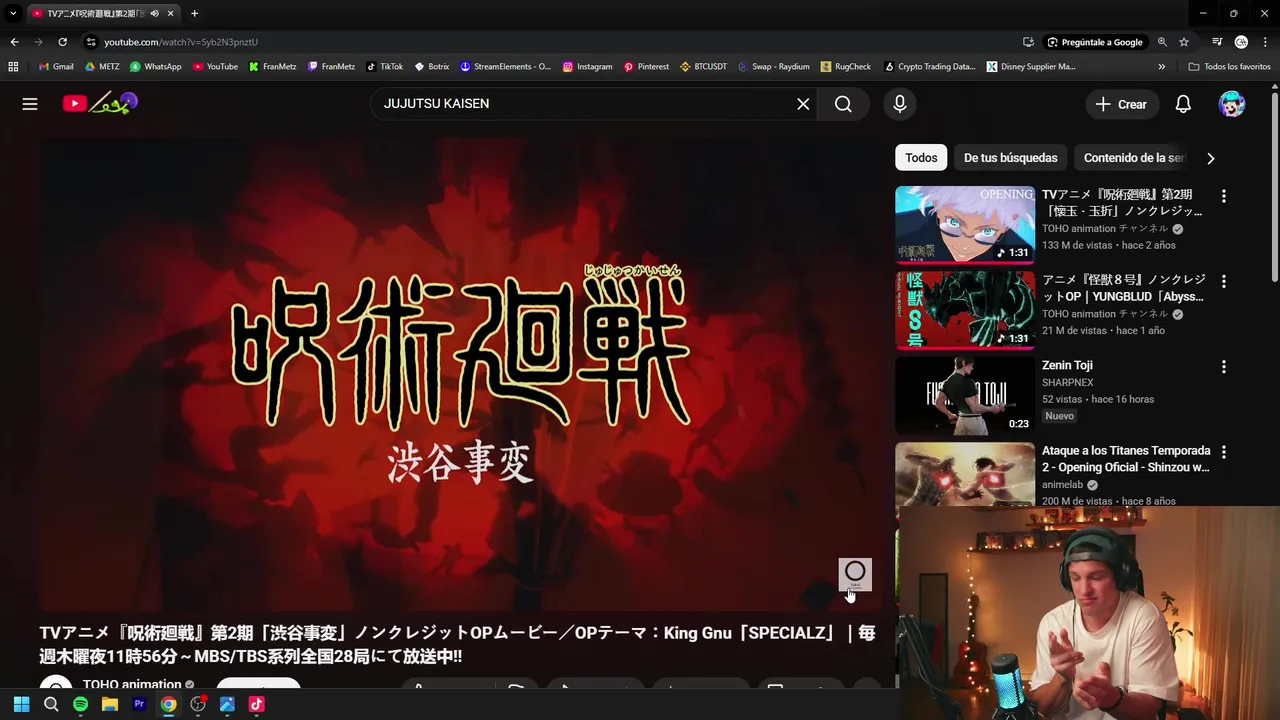Open BTCUSDT bookmark
This screenshot has height=720, width=1280.
pyautogui.click(x=703, y=67)
